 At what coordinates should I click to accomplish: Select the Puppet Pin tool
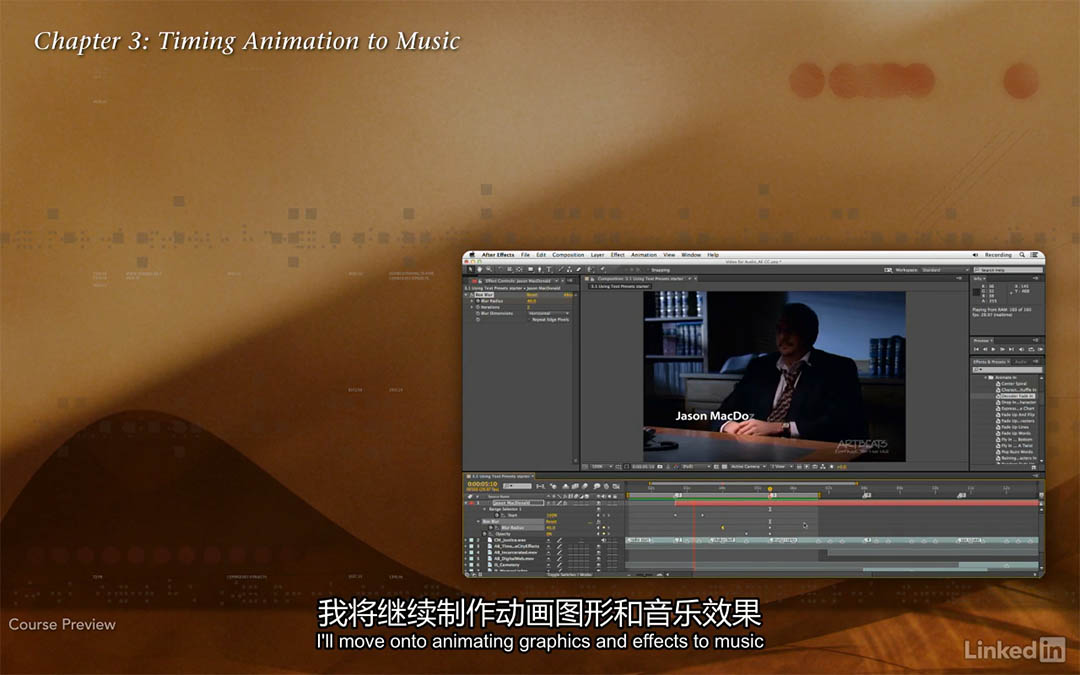click(x=601, y=270)
